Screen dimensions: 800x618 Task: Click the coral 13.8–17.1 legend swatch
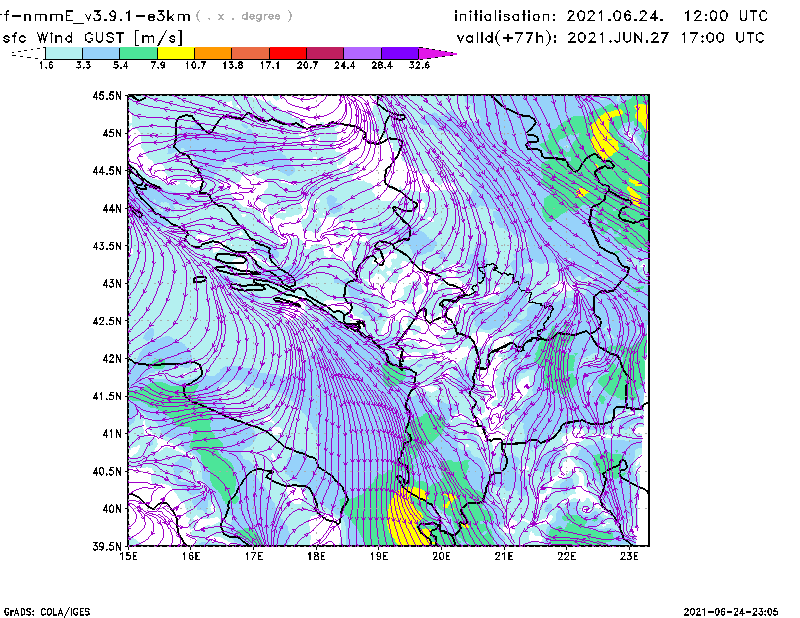251,53
